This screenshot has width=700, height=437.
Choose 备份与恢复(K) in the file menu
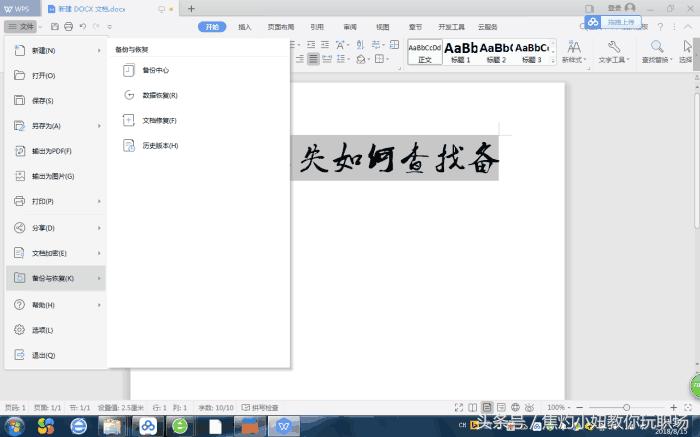tap(56, 278)
